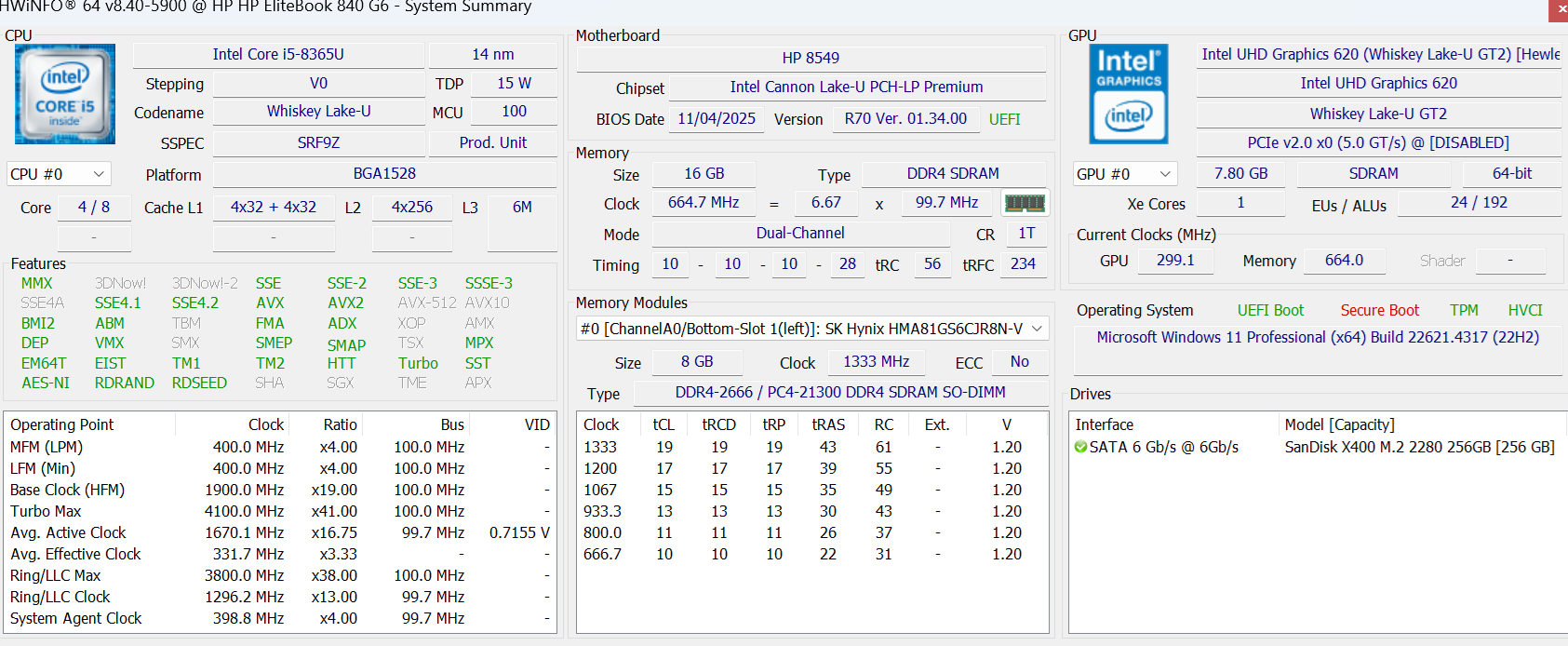Screen dimensions: 1568x646
Task: Click the tRCD column header in timings
Action: (x=718, y=424)
